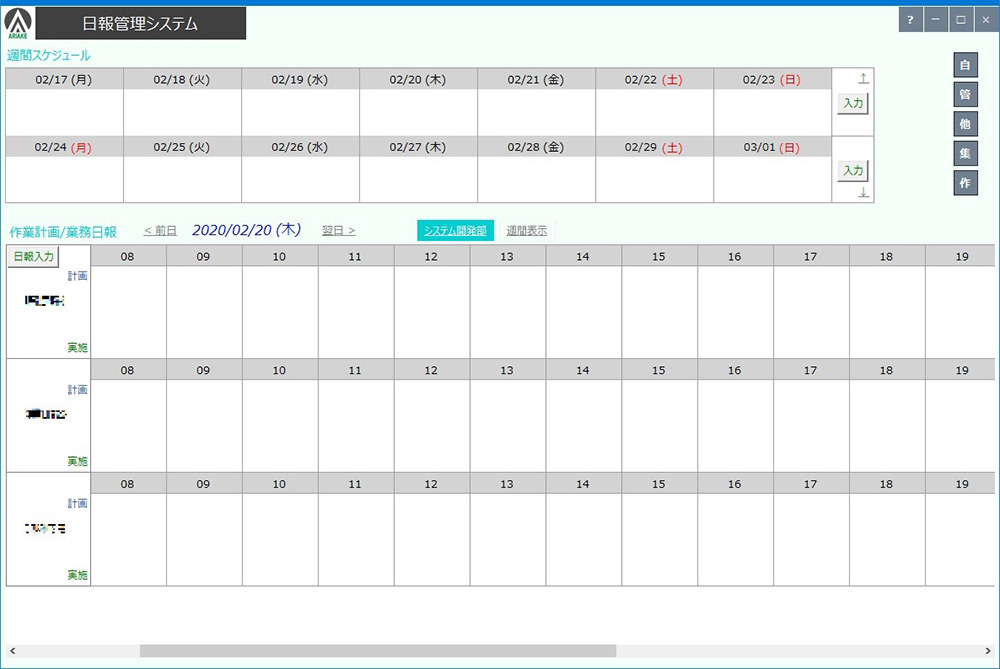The height and width of the screenshot is (669, 1000).
Task: Open the 集 side panel button
Action: (x=965, y=153)
